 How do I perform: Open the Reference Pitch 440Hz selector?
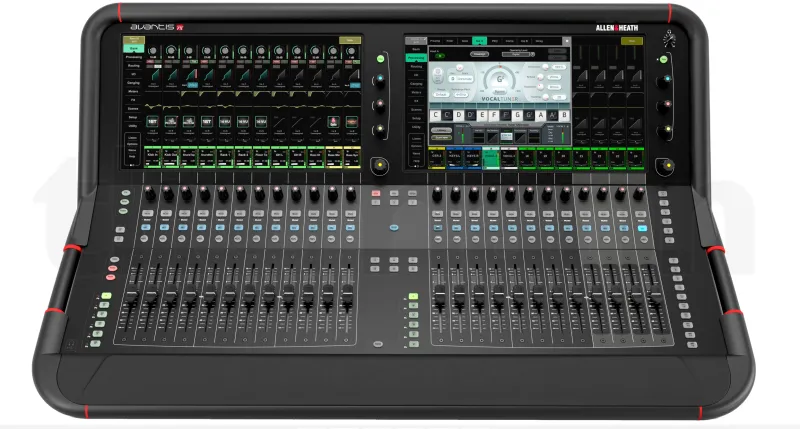click(x=461, y=95)
